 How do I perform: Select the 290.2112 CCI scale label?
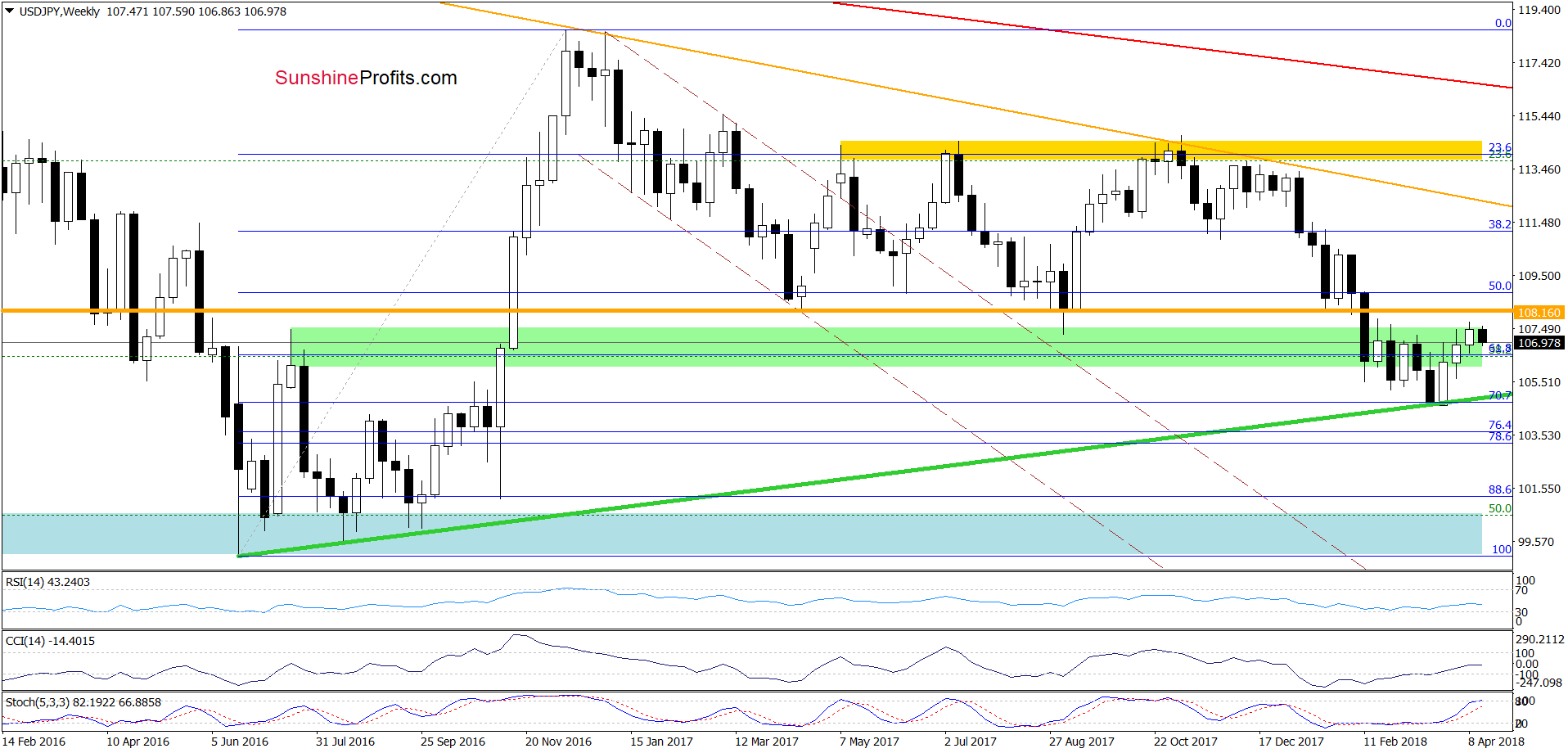1539,639
